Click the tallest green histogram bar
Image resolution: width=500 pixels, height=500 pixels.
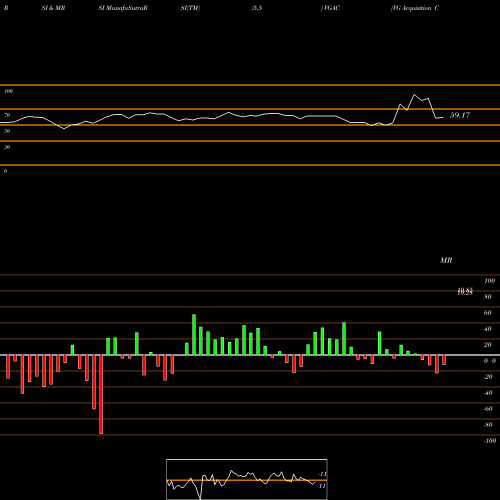(x=194, y=335)
